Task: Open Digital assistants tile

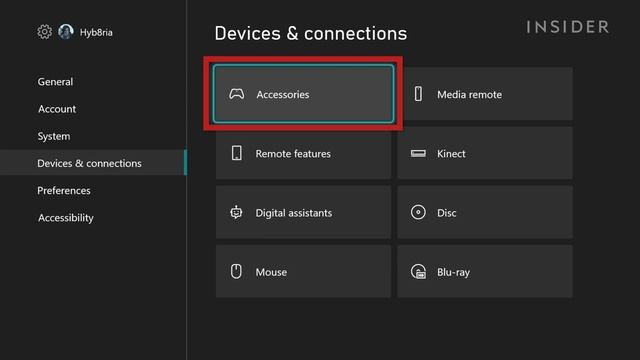Action: pos(303,212)
